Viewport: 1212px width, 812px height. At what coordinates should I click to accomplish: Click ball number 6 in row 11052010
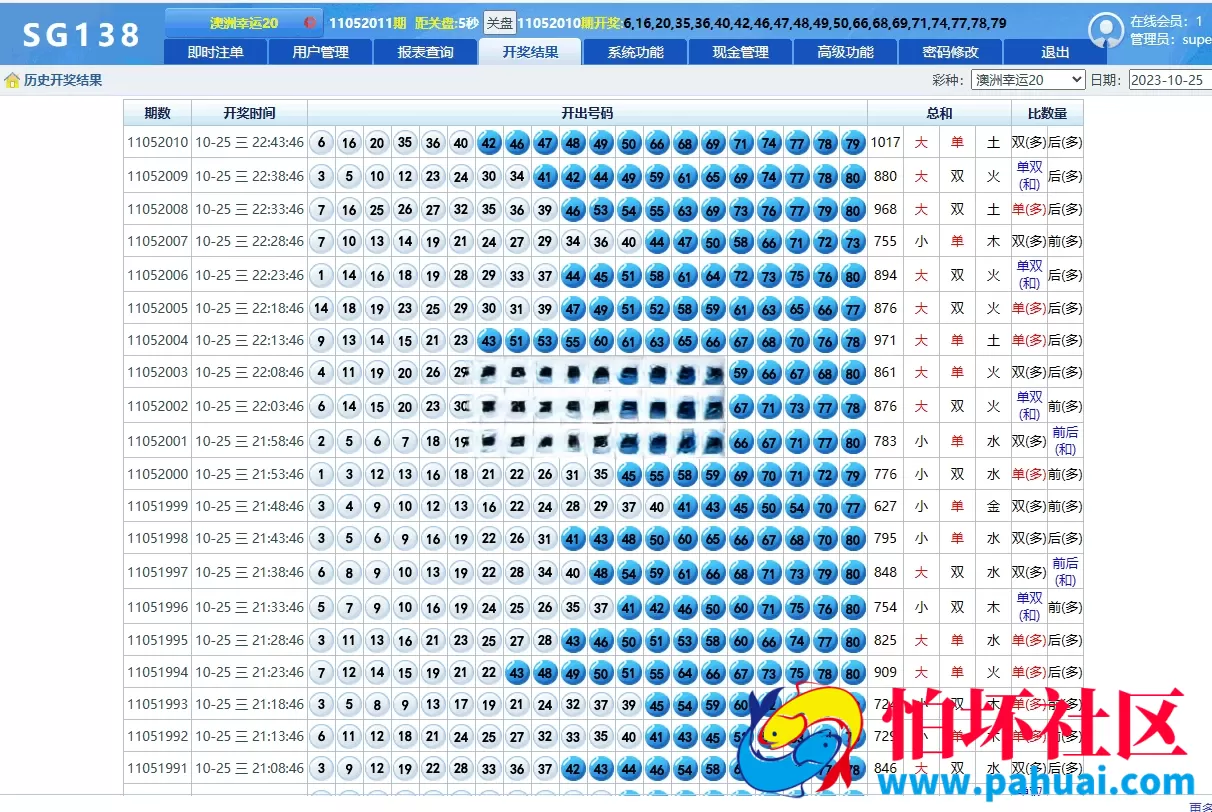(321, 143)
